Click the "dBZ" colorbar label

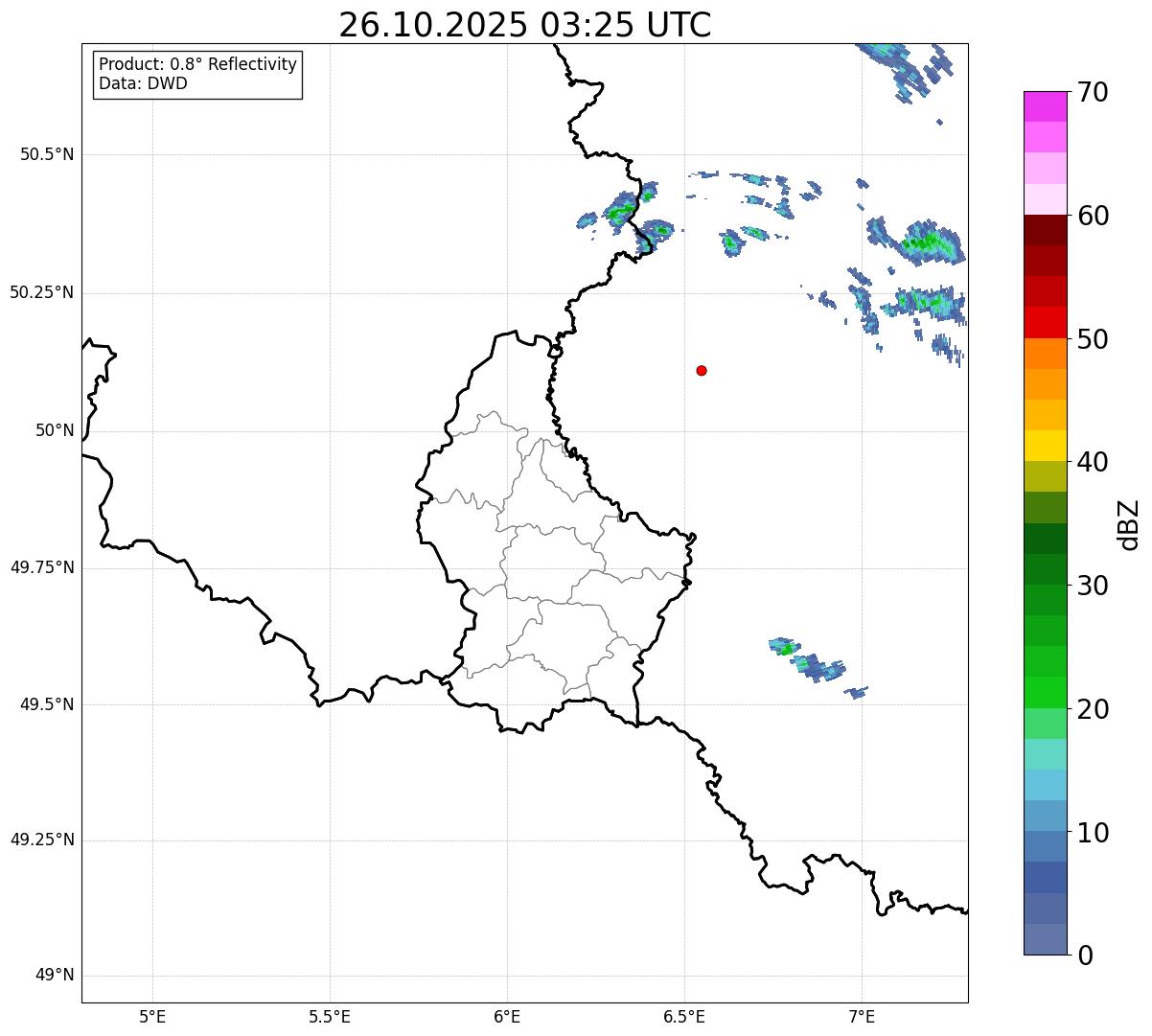point(1128,524)
